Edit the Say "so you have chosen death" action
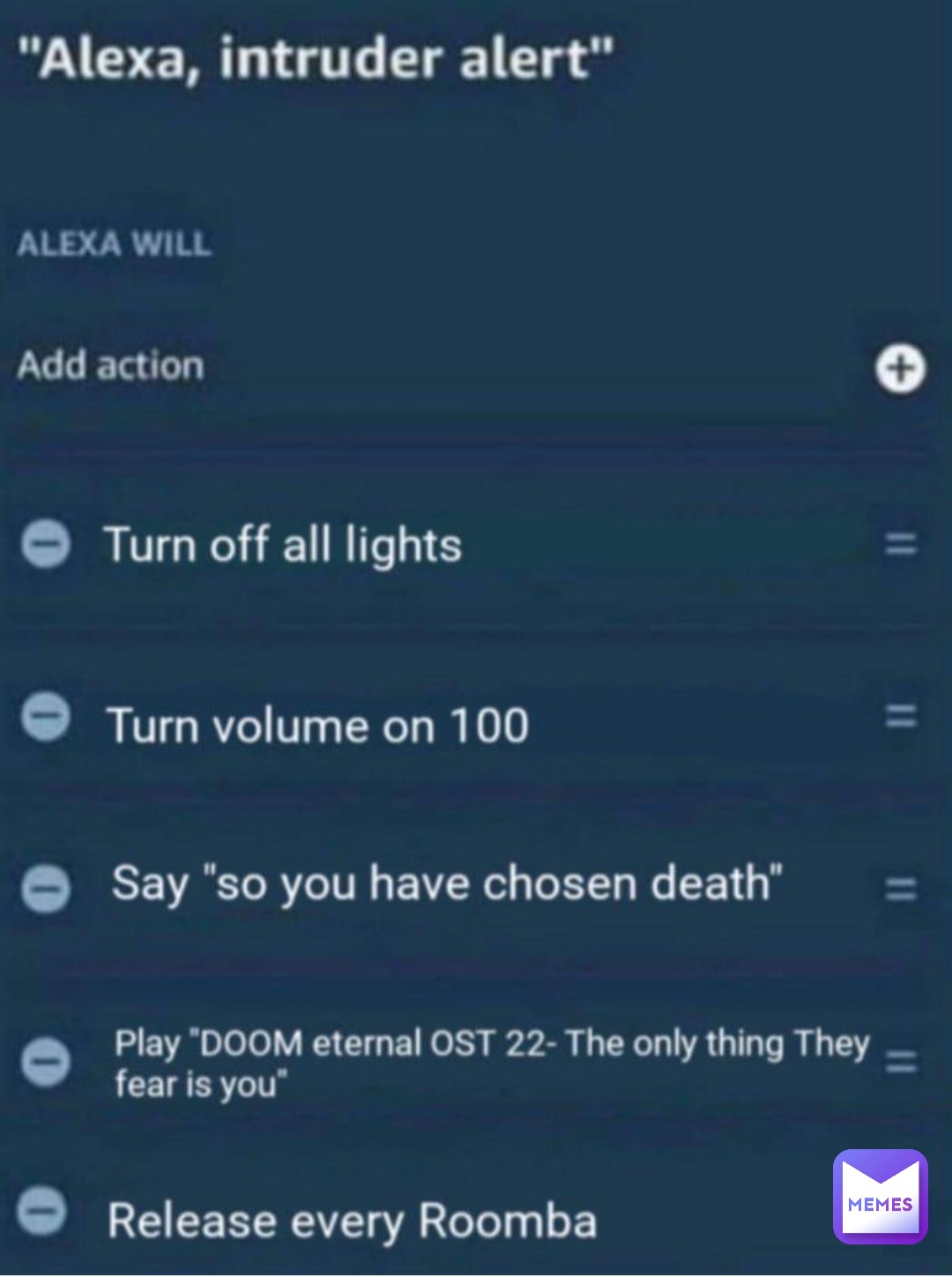 [447, 884]
